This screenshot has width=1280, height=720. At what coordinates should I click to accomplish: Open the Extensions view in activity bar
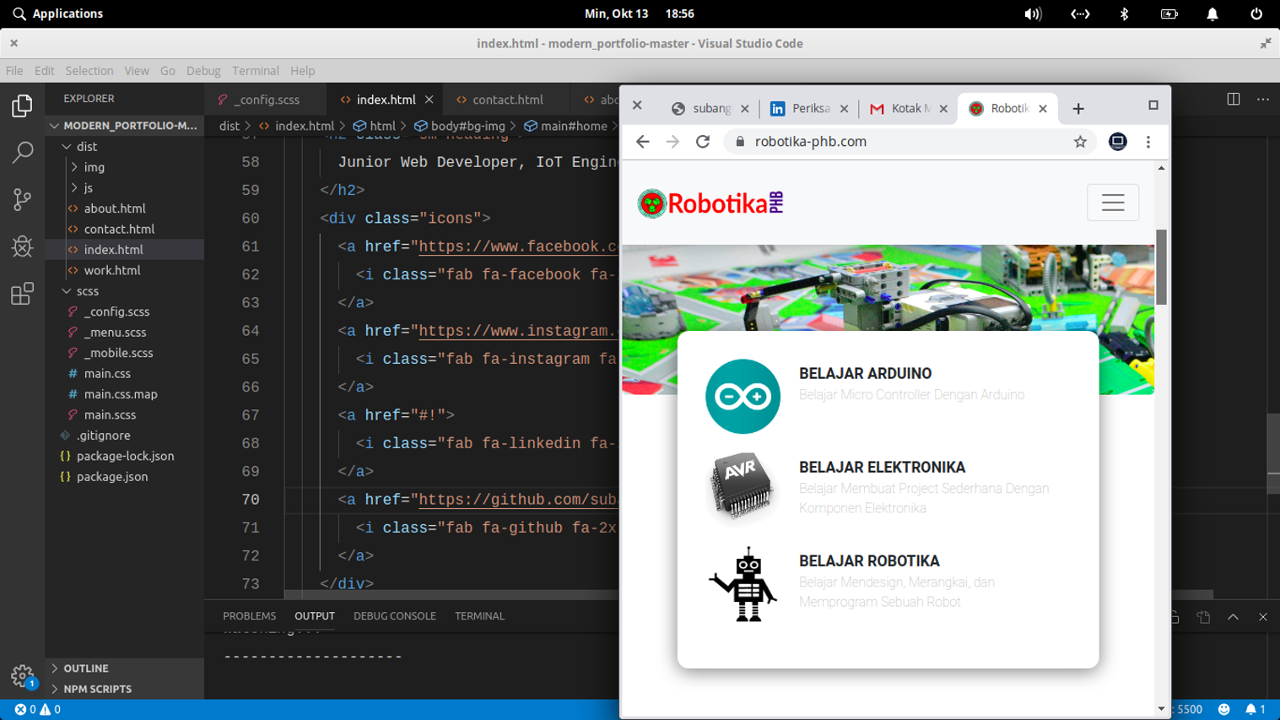pyautogui.click(x=22, y=294)
